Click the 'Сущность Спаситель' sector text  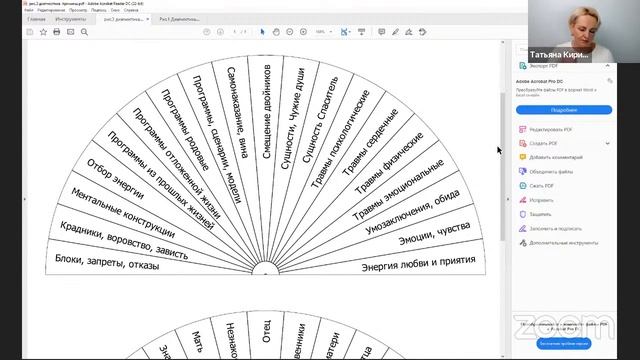coord(320,120)
